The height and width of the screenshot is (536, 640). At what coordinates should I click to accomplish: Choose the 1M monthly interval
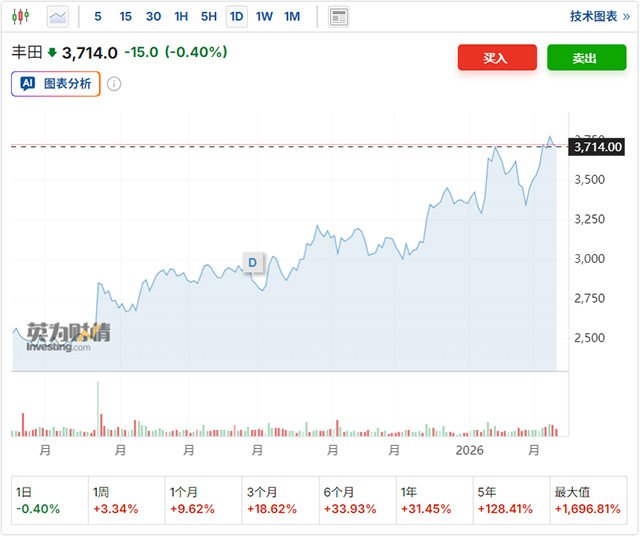coord(292,16)
